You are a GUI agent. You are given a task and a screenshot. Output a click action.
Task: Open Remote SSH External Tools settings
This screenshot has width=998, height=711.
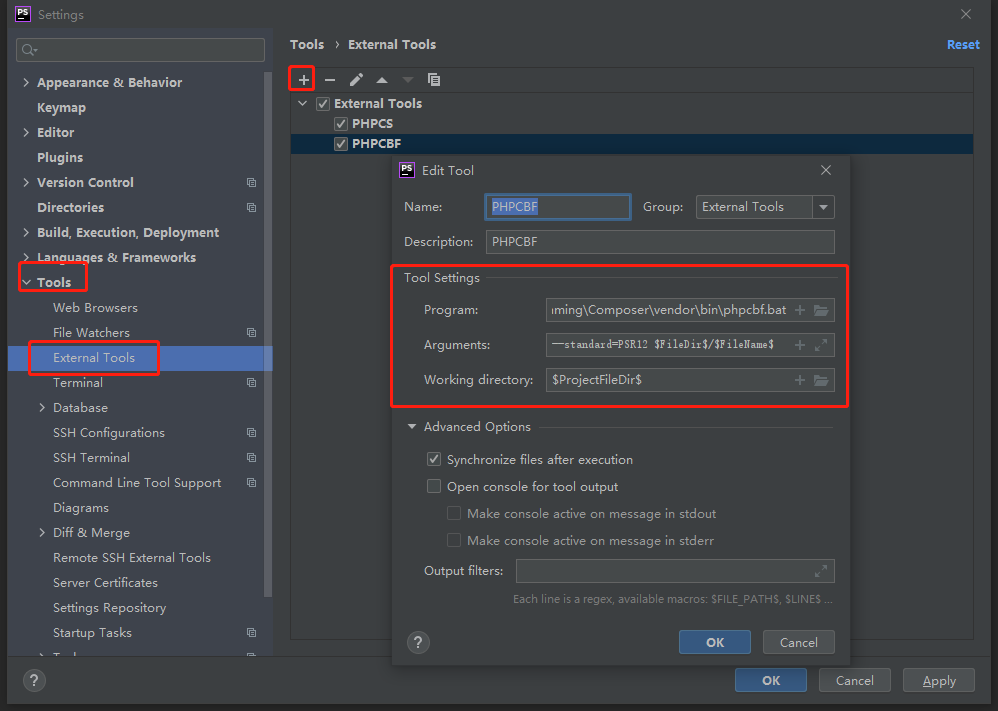[132, 558]
